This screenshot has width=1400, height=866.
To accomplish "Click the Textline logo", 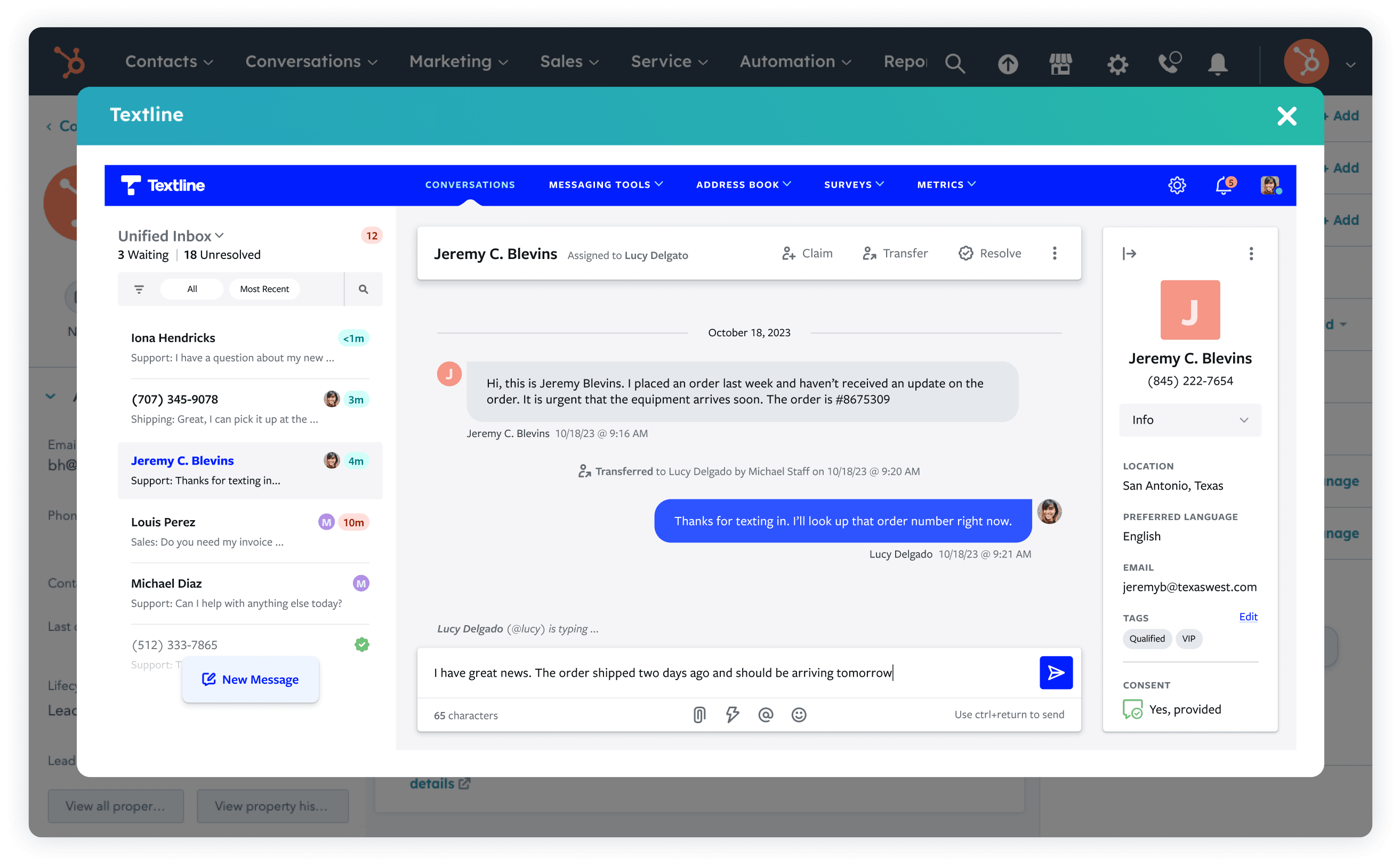I will click(x=163, y=185).
